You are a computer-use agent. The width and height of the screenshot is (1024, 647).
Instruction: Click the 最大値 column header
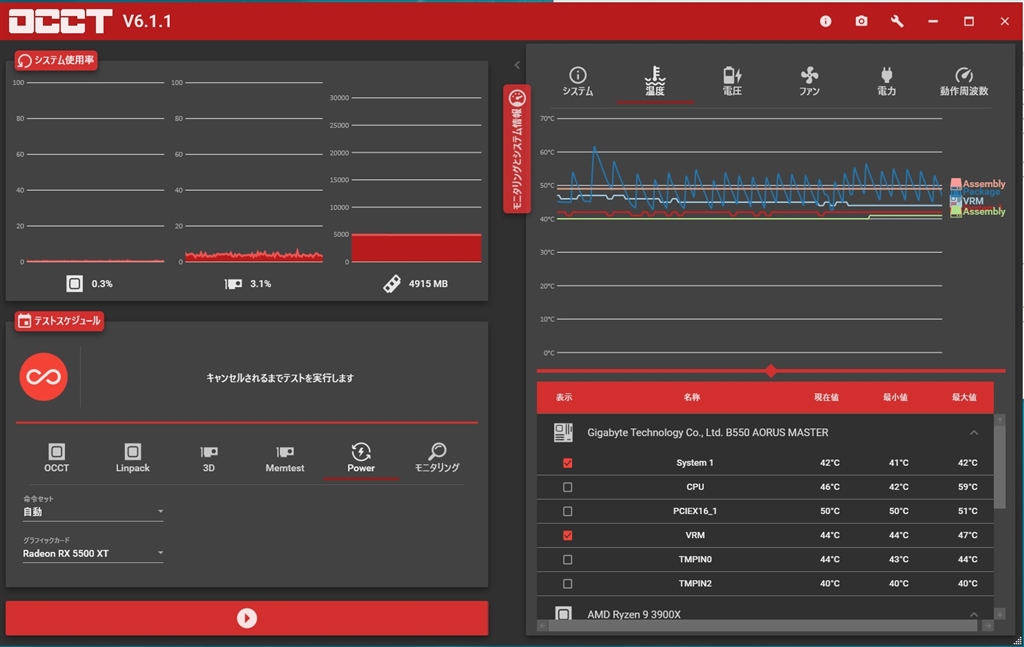[964, 397]
